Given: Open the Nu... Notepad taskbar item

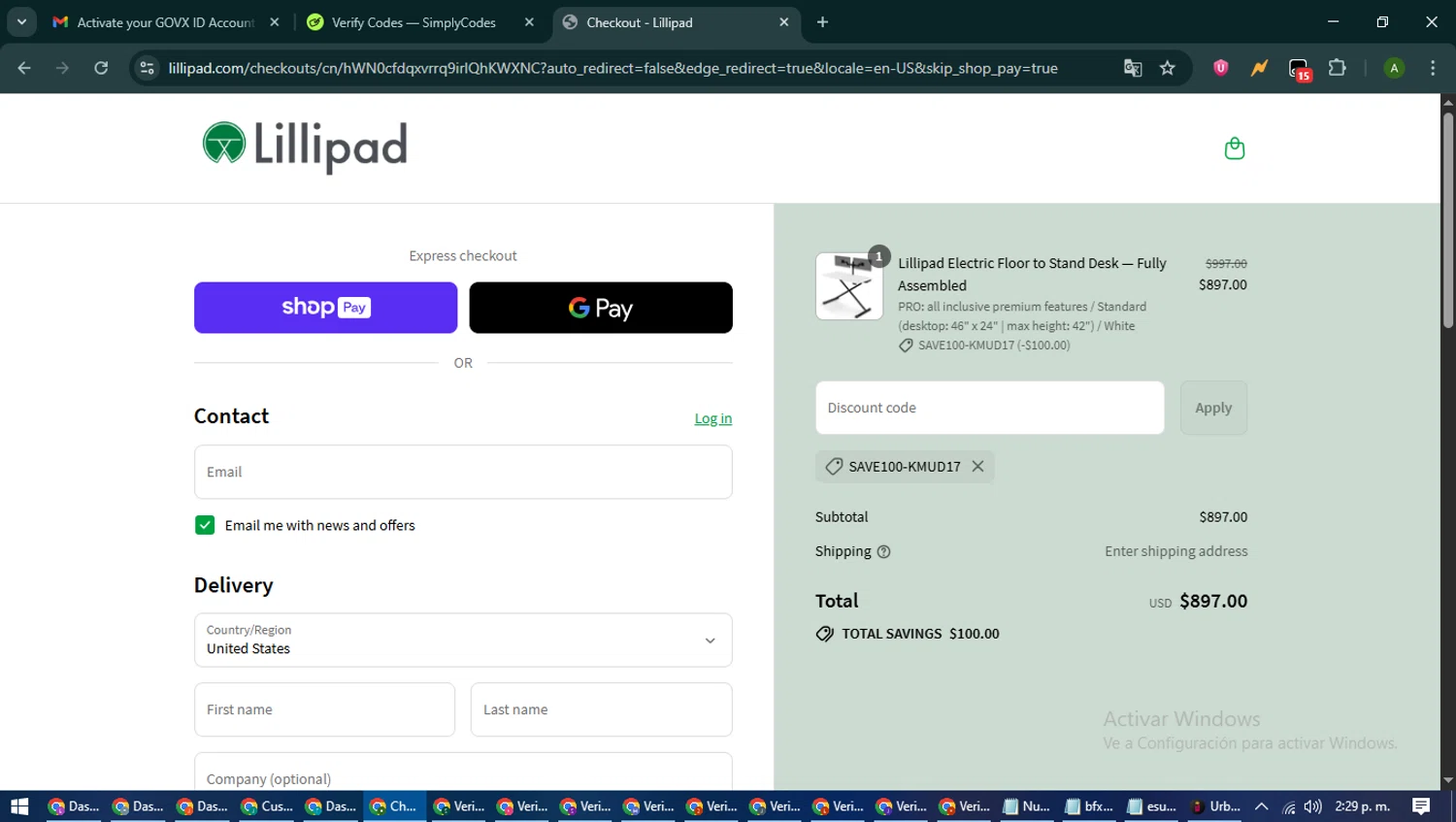Looking at the screenshot, I should coord(1025,806).
